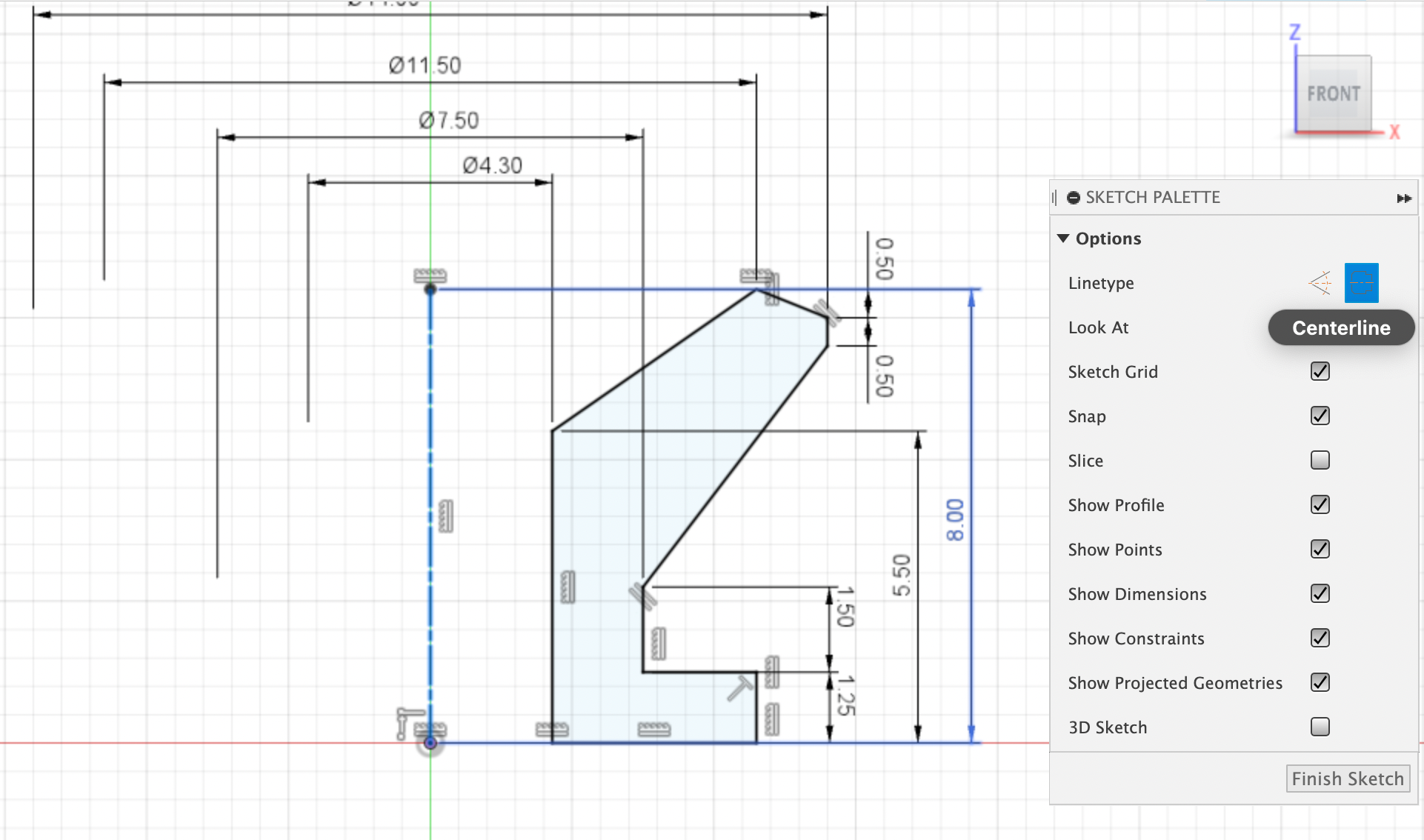Click the FRONT face of view cube
The image size is (1424, 840).
point(1333,94)
